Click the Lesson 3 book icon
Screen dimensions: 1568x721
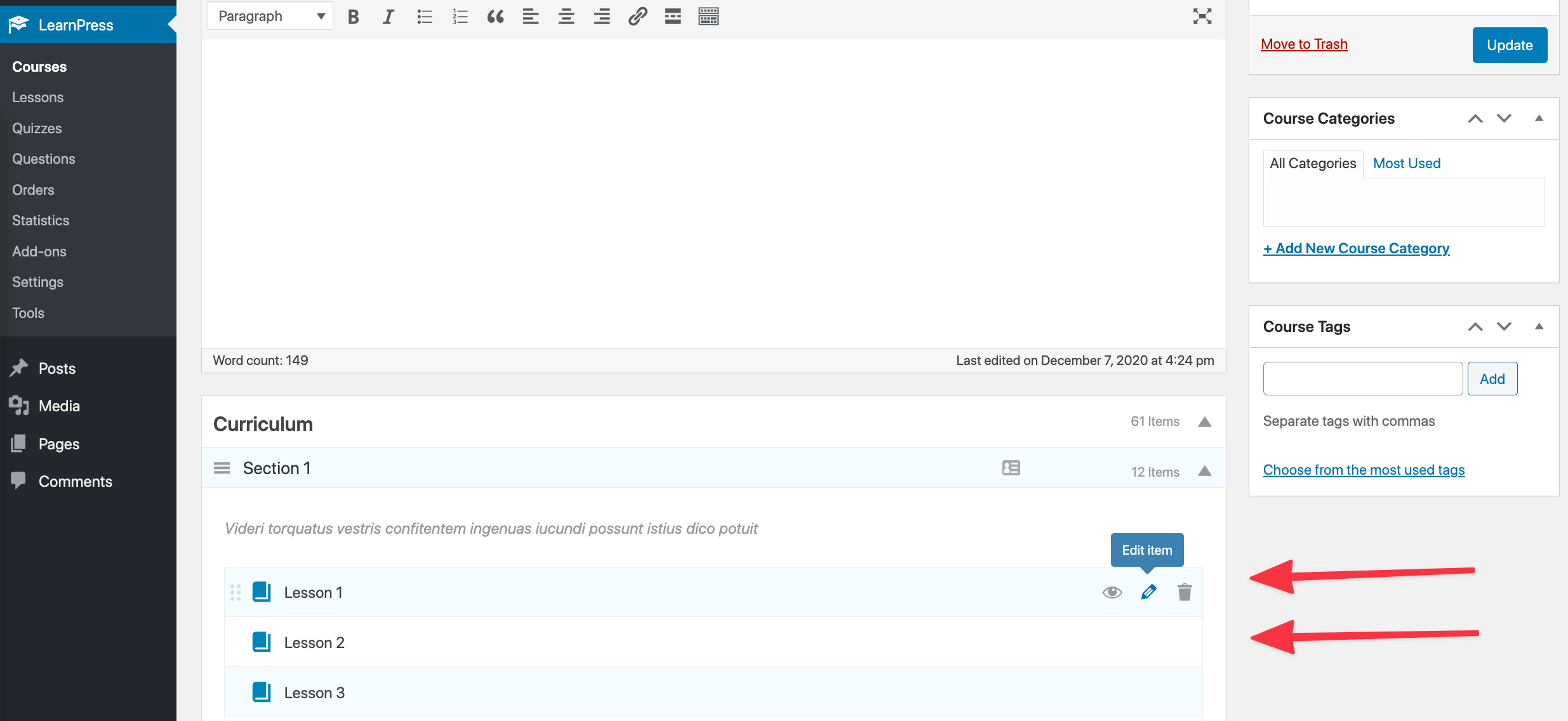point(262,692)
